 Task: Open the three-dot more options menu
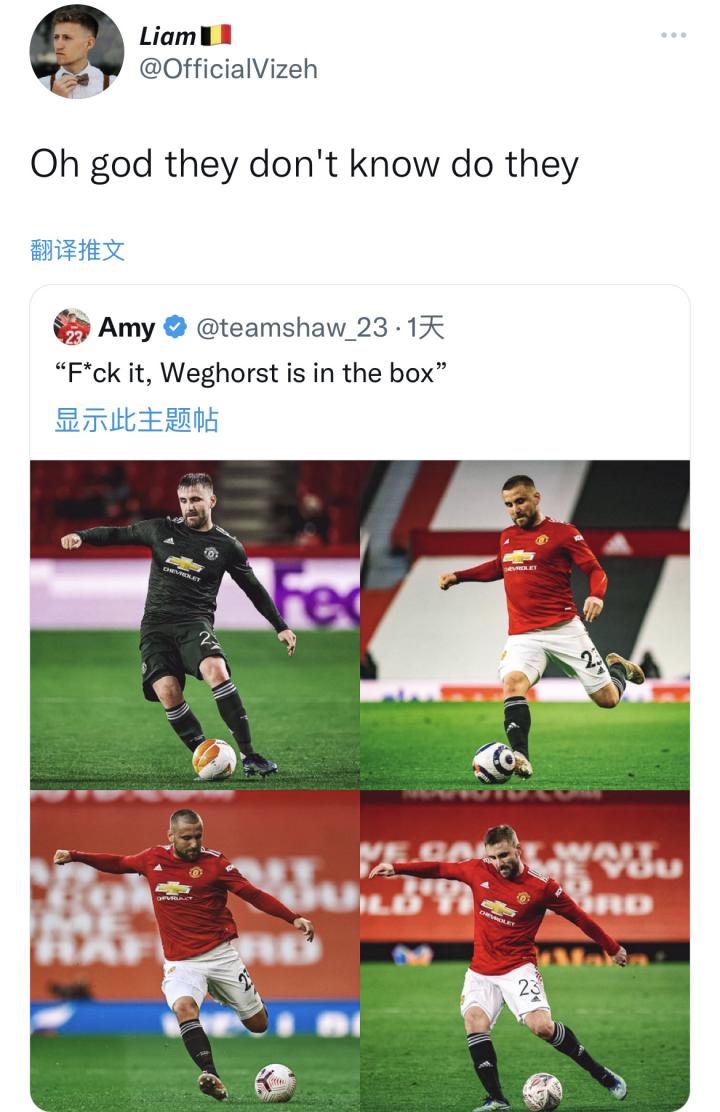672,35
